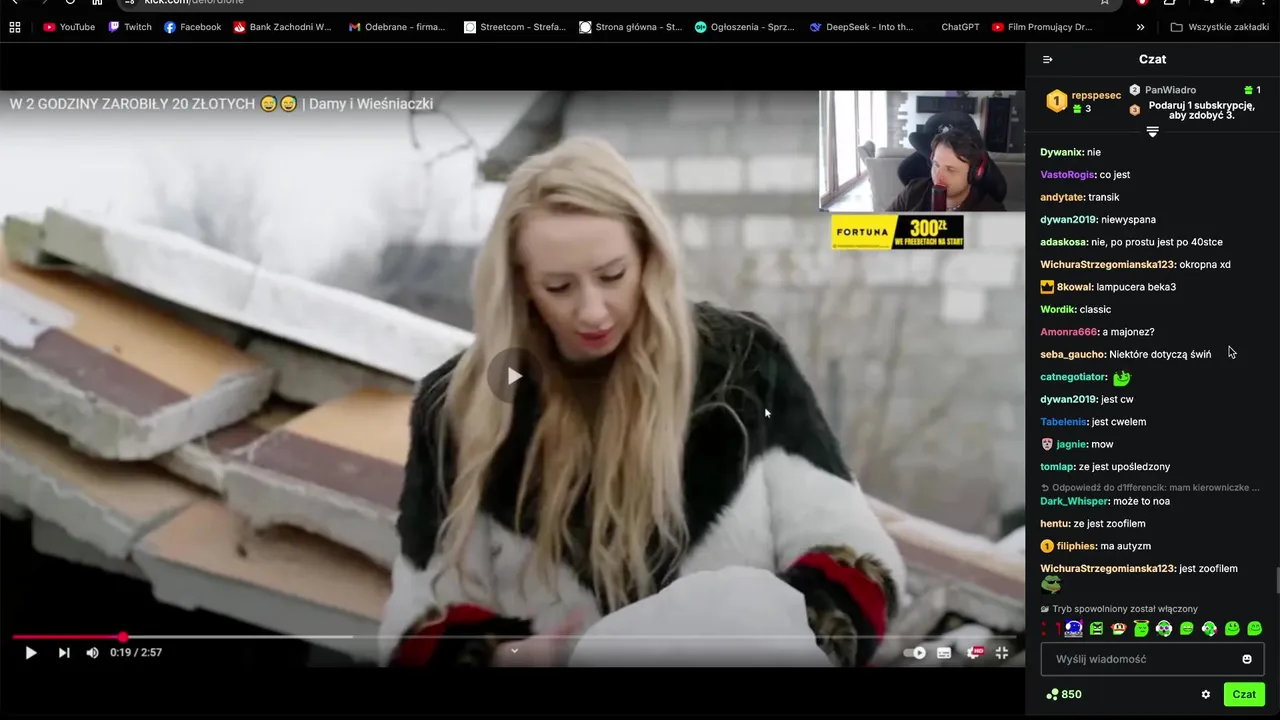Toggle the YouTube autoplay switch
Screen dimensions: 1280x720
(915, 652)
